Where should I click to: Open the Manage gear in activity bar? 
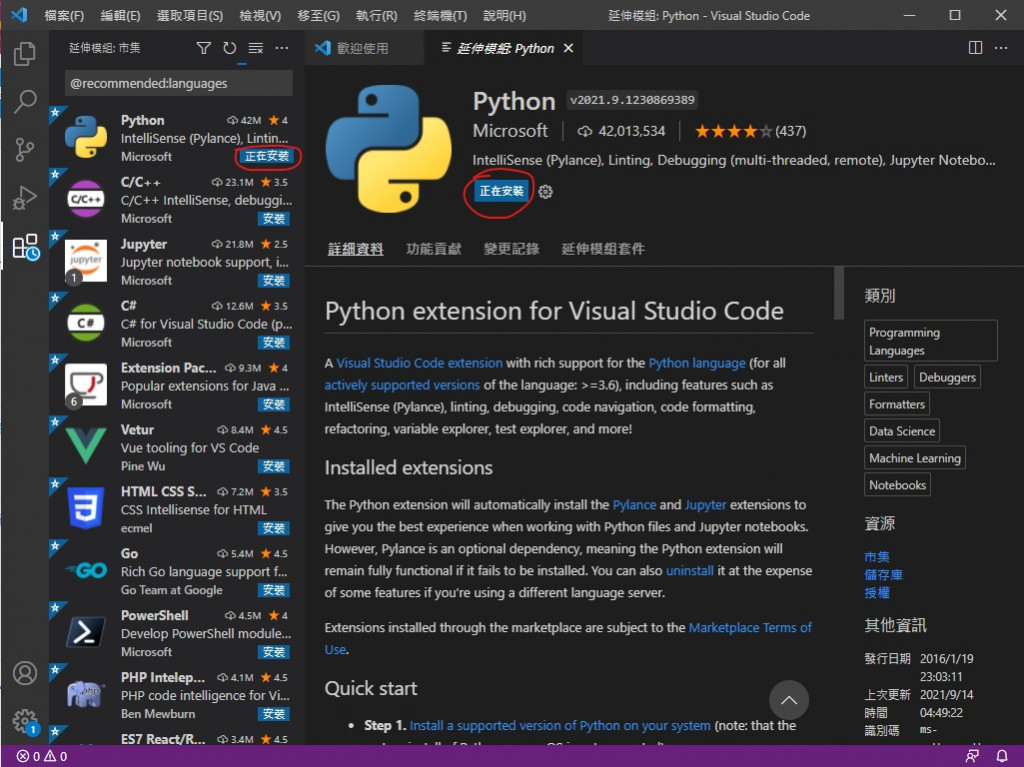(25, 721)
